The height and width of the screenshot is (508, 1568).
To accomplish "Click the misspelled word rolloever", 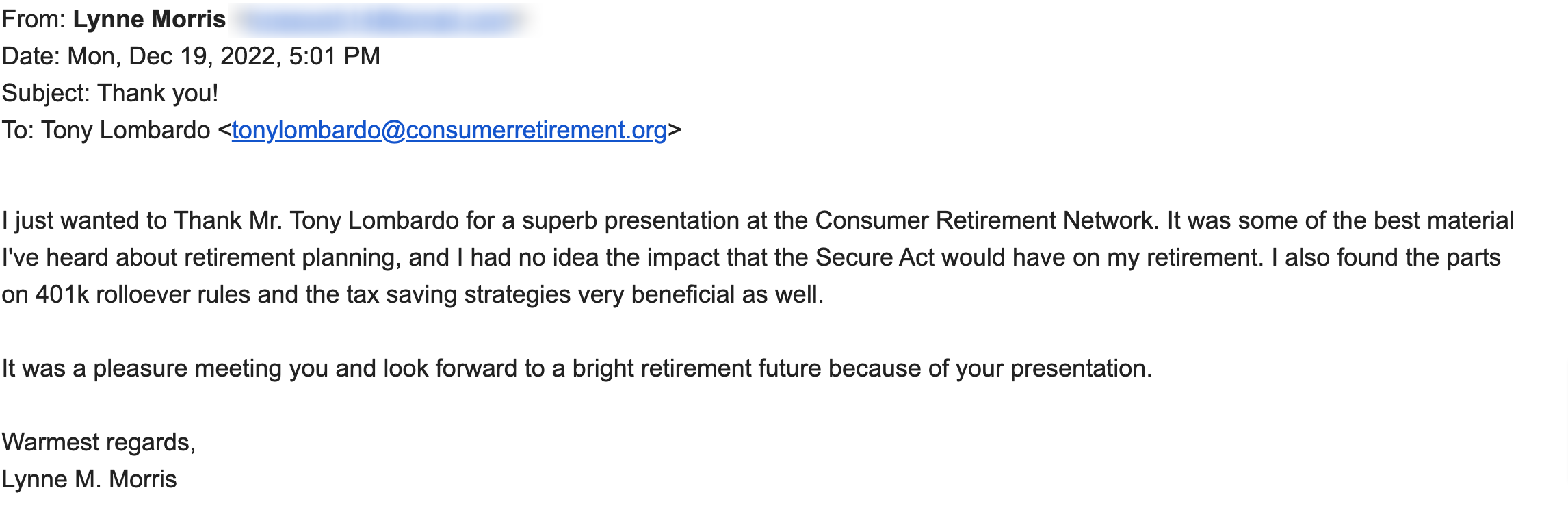I will [142, 294].
